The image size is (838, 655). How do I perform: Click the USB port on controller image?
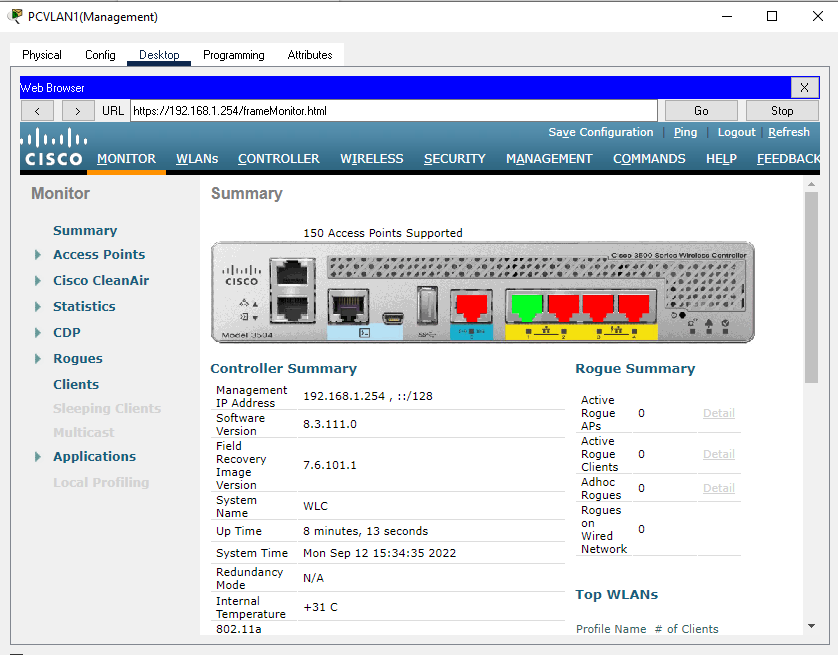[427, 305]
